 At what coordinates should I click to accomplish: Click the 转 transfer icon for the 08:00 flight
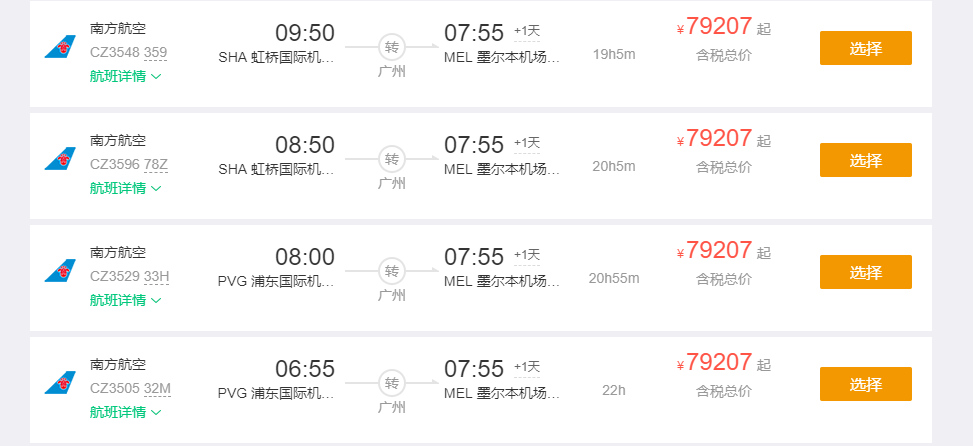(x=392, y=271)
